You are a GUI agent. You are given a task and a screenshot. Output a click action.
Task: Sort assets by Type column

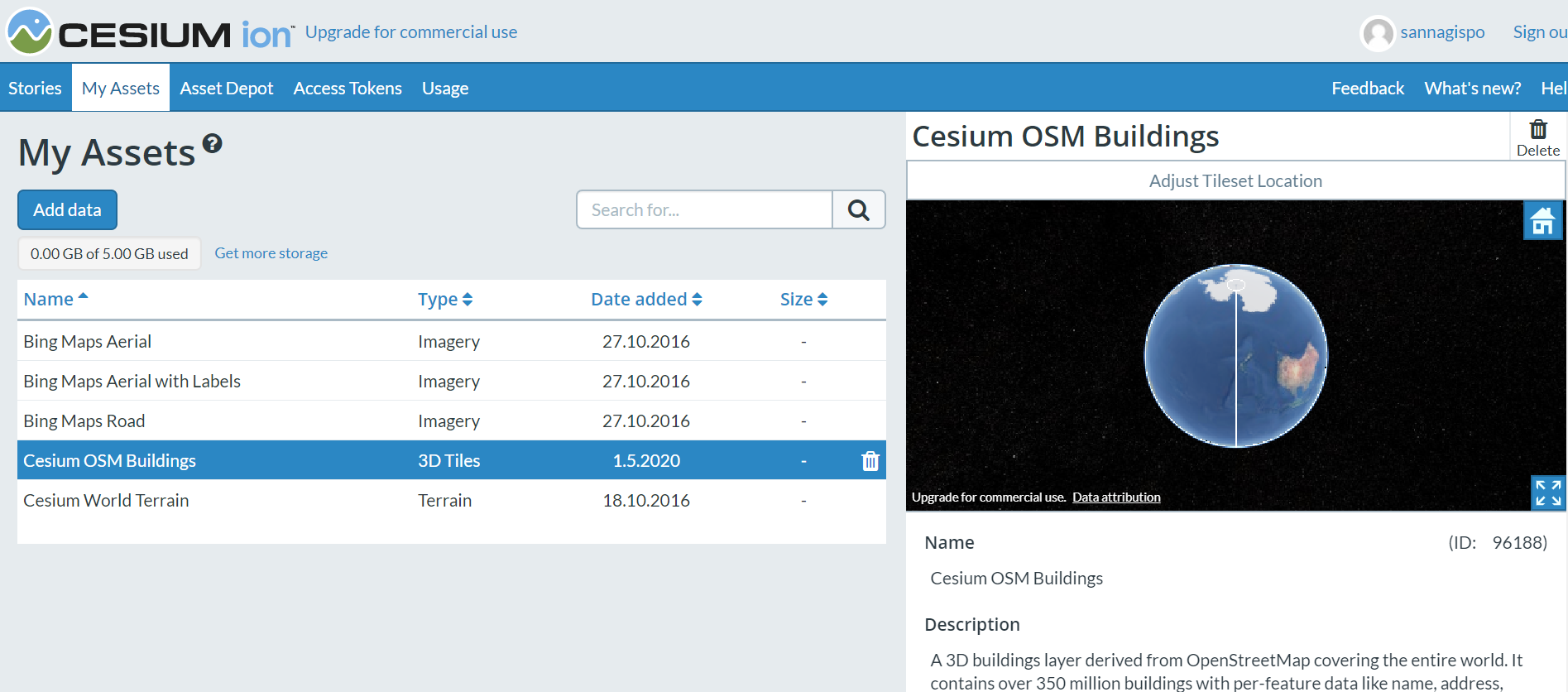445,300
